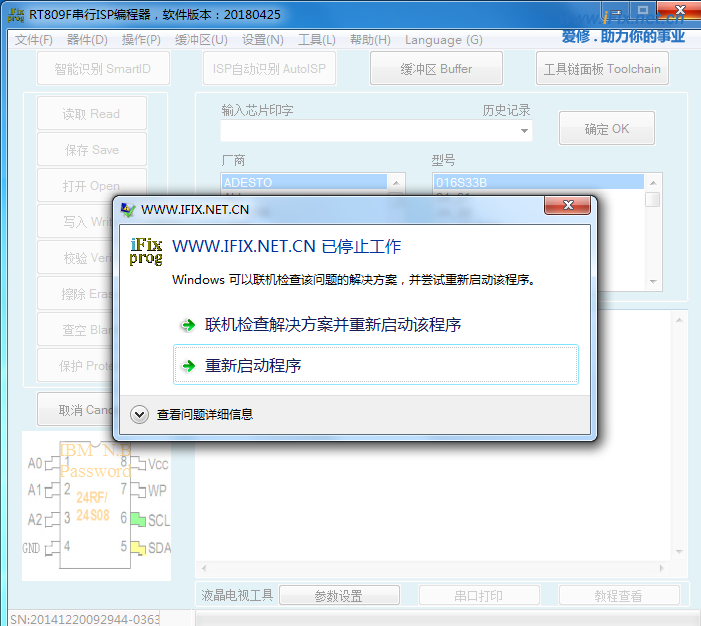Image resolution: width=701 pixels, height=626 pixels.
Task: Select ADESTO in the 厂商 list
Action: [304, 182]
